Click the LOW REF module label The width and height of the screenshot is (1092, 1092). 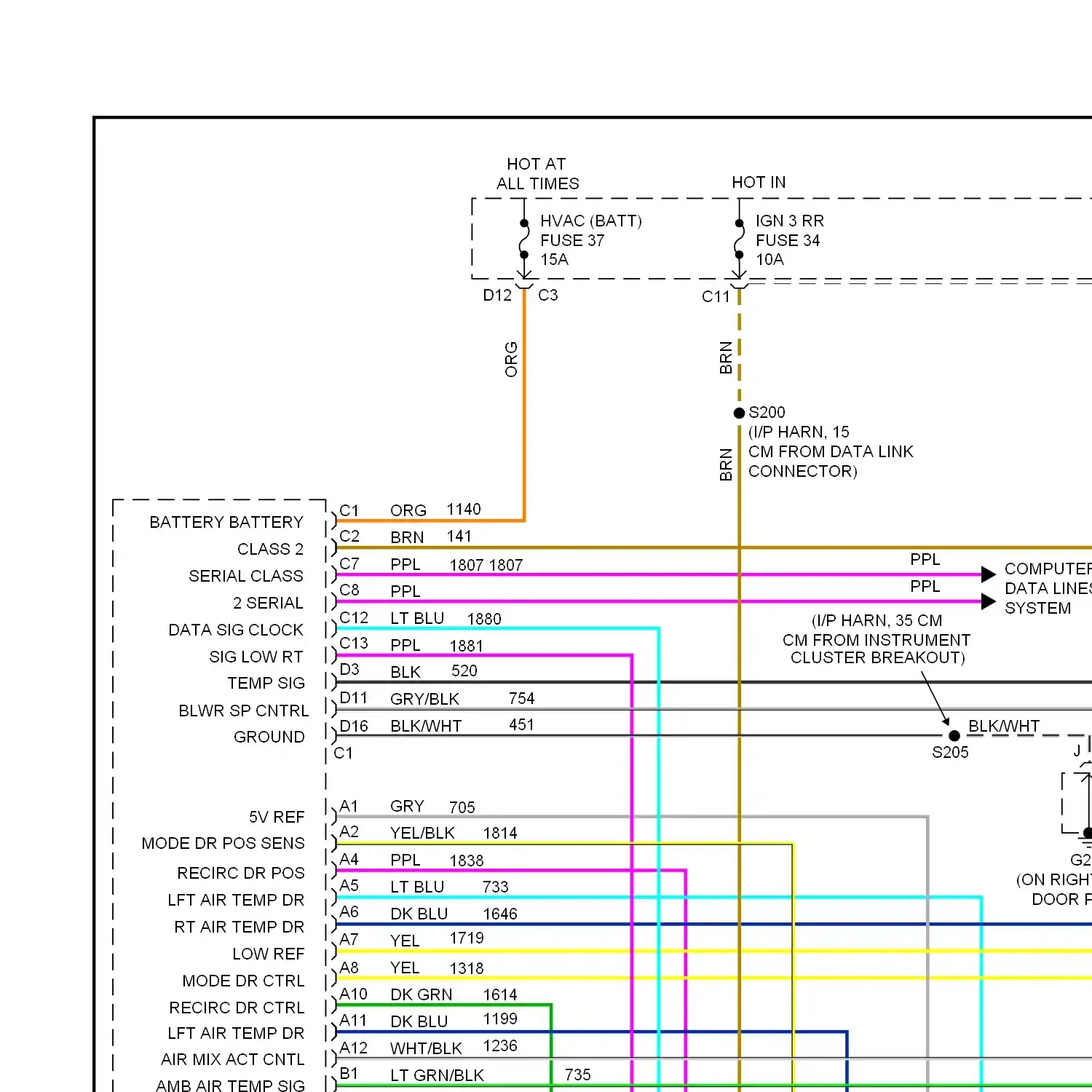tap(269, 954)
